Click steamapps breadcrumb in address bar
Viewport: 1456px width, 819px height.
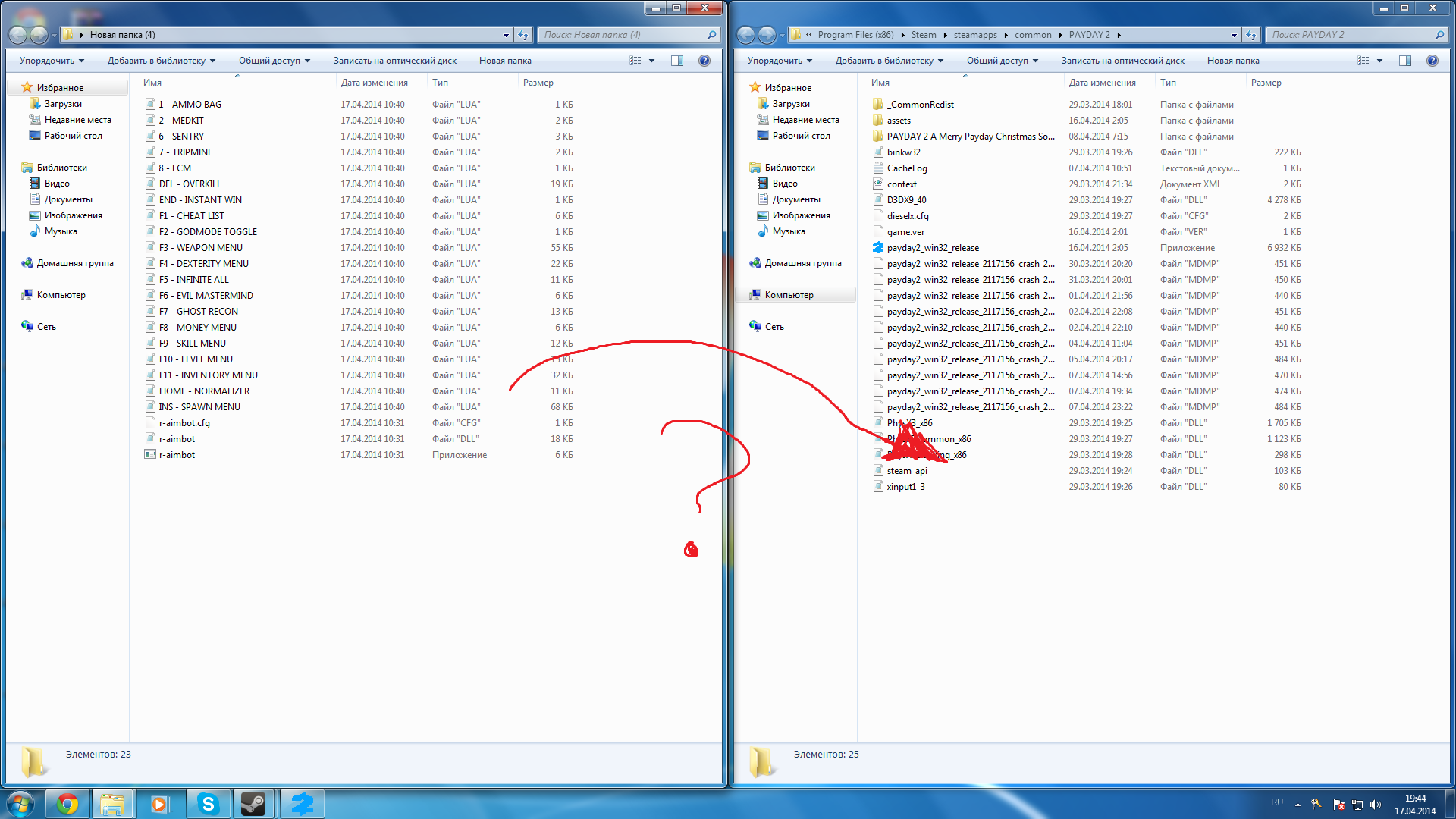coord(975,35)
